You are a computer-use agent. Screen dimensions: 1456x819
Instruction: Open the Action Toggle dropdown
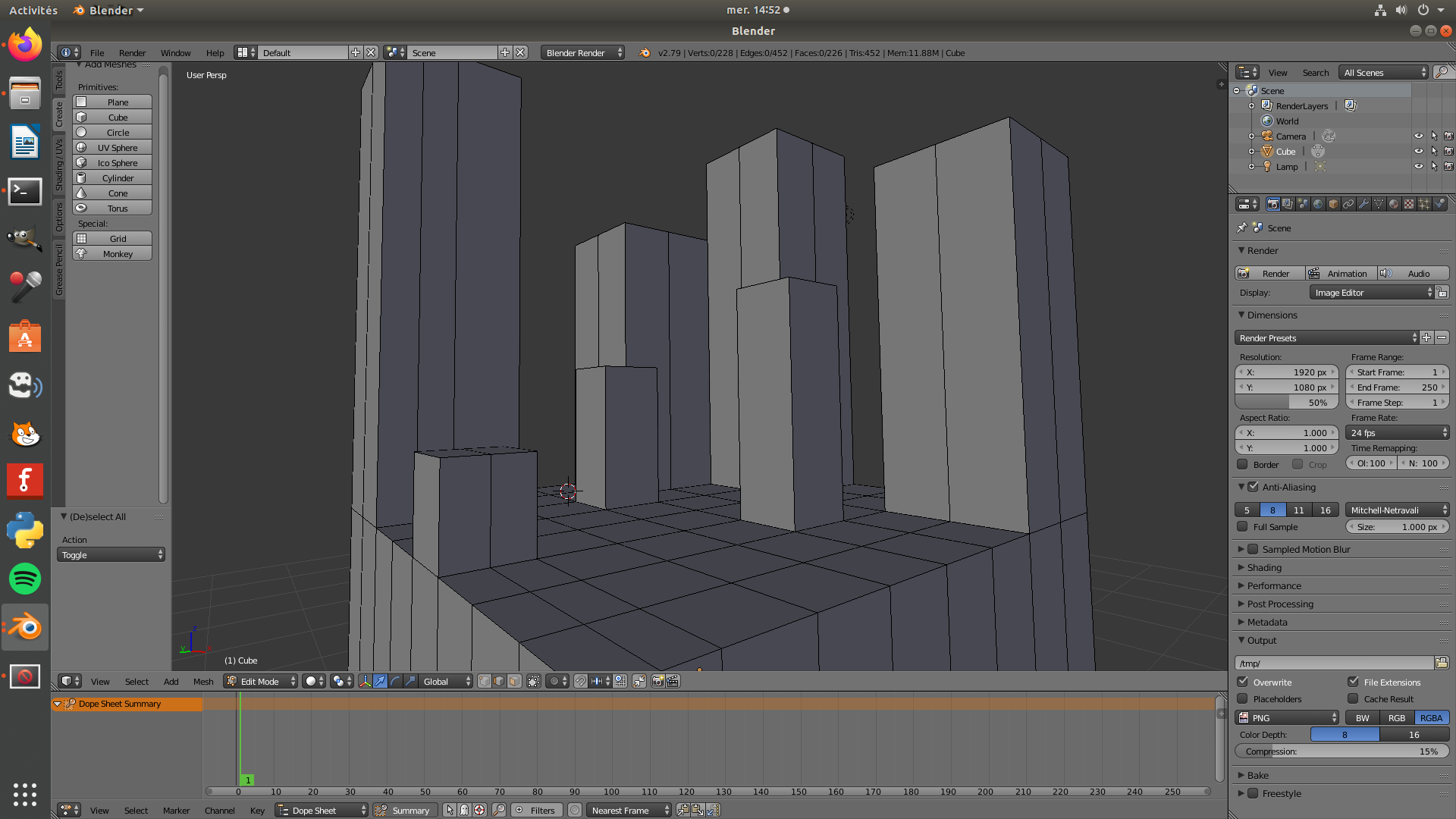pos(111,554)
